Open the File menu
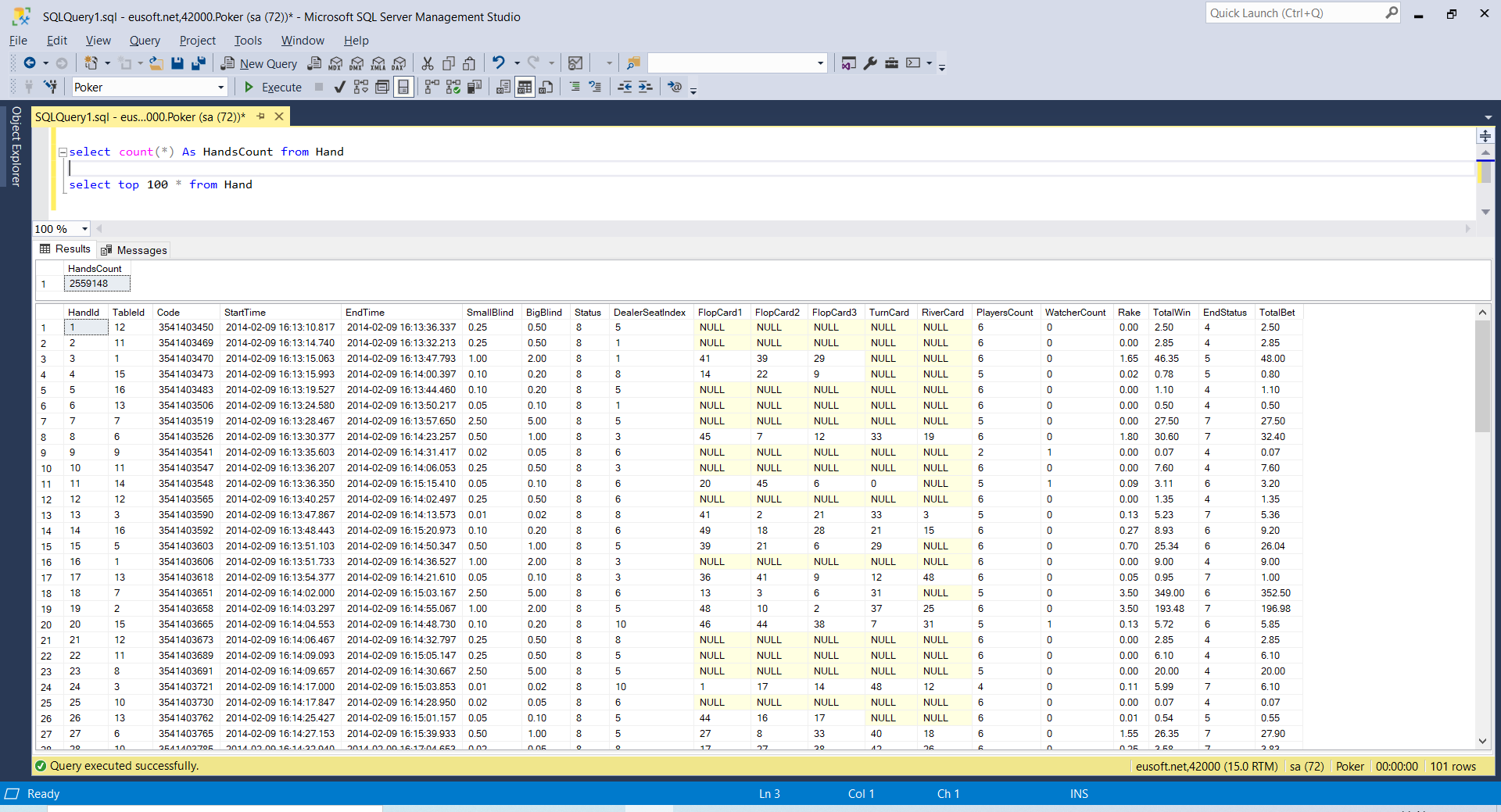Viewport: 1501px width, 812px height. [x=18, y=41]
